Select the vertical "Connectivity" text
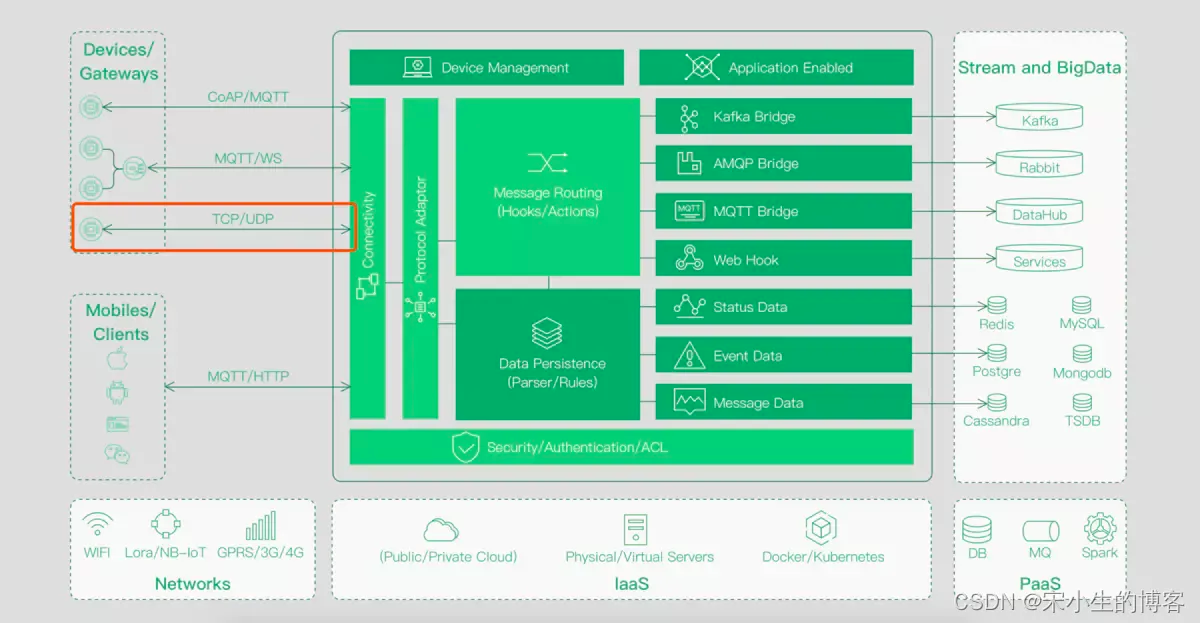This screenshot has height=623, width=1200. point(368,230)
